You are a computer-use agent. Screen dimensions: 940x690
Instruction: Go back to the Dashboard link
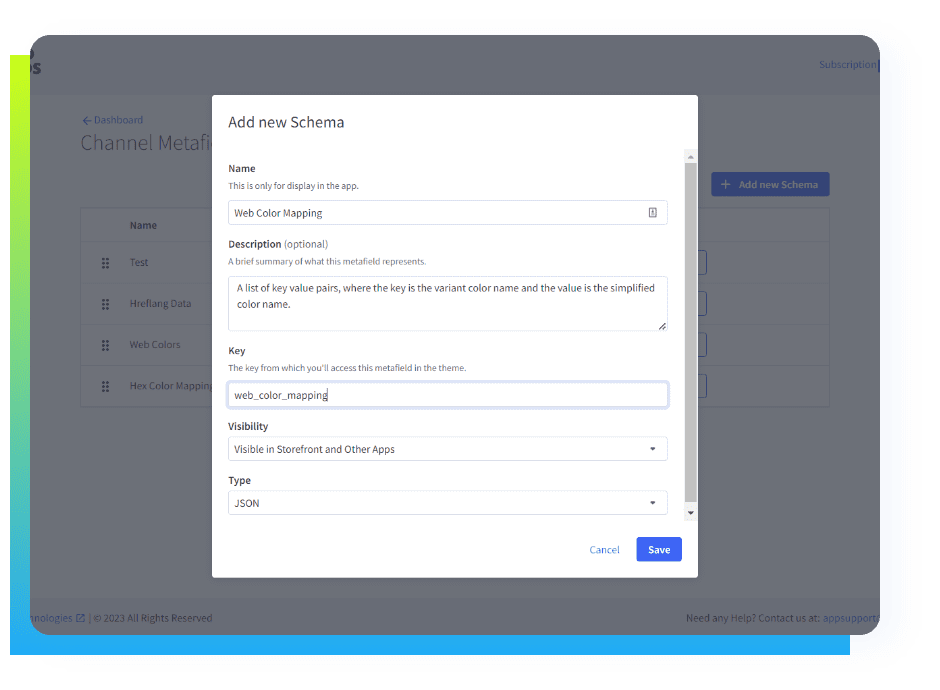118,120
